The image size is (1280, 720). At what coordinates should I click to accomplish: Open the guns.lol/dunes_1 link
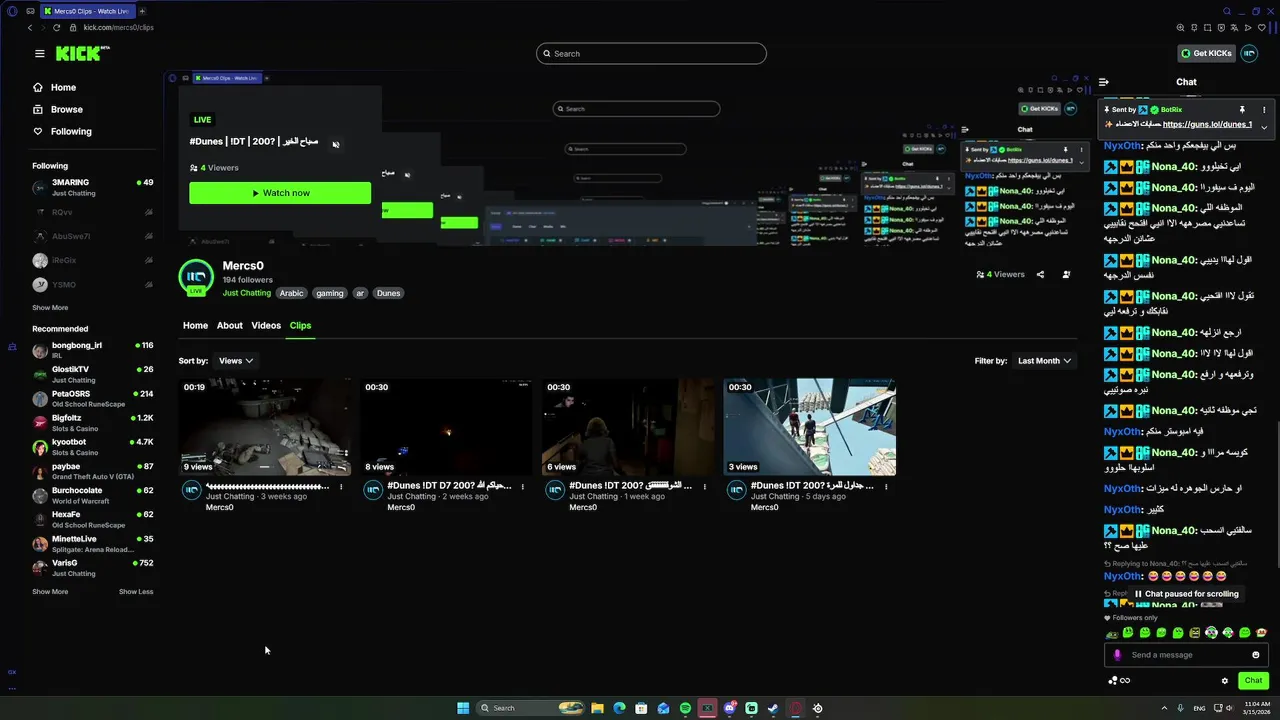[x=1207, y=125]
